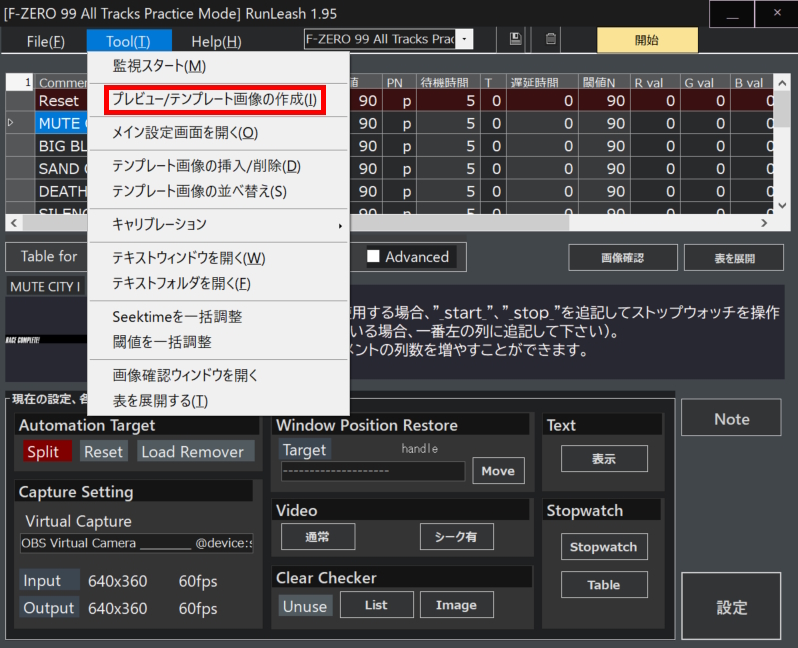Click the 表を展開 button
798x648 pixels.
pyautogui.click(x=734, y=258)
